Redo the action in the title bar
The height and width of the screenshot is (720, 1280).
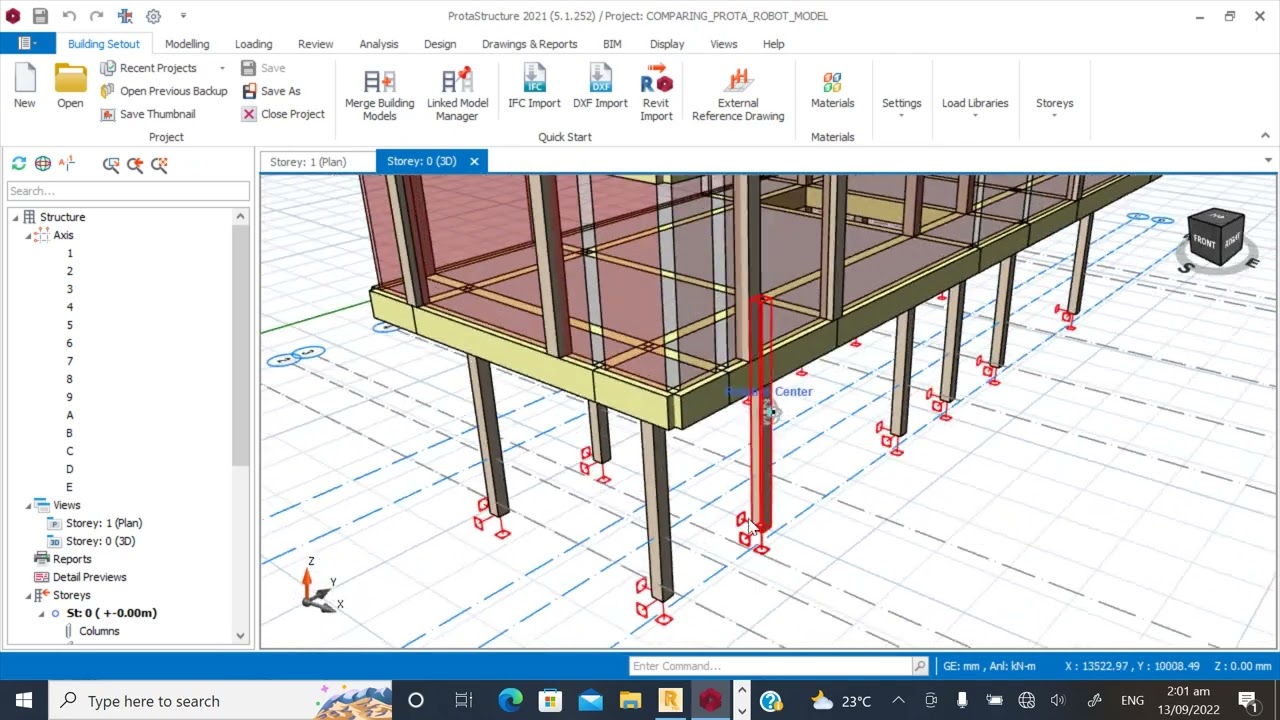click(x=97, y=16)
